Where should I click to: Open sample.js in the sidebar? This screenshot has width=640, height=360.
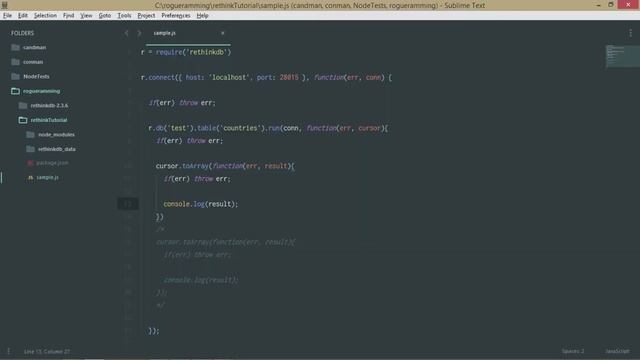coord(47,178)
